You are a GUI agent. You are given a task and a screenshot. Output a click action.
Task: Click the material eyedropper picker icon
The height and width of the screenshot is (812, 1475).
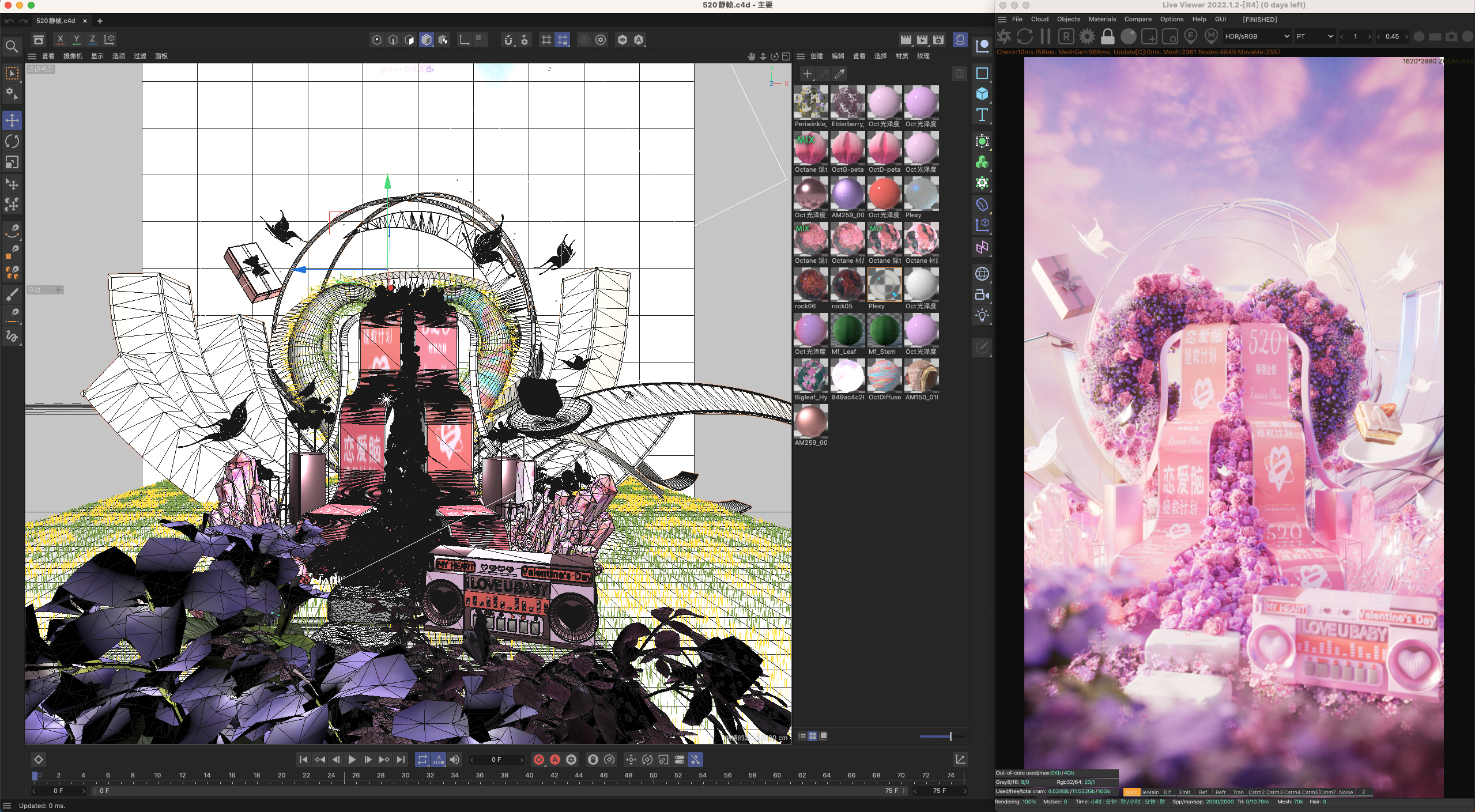[x=840, y=74]
